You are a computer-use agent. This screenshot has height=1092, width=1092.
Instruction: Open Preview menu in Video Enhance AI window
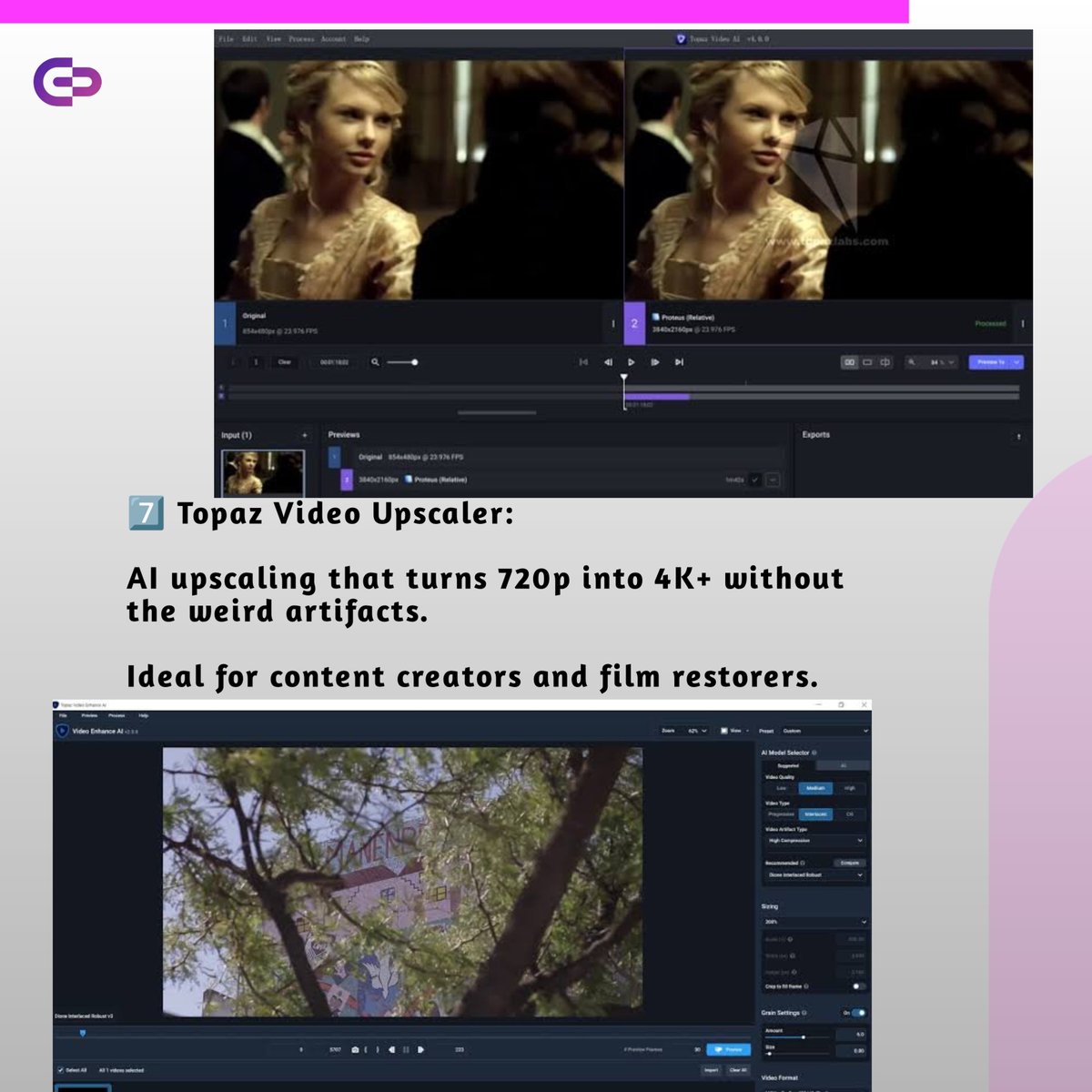tap(89, 715)
